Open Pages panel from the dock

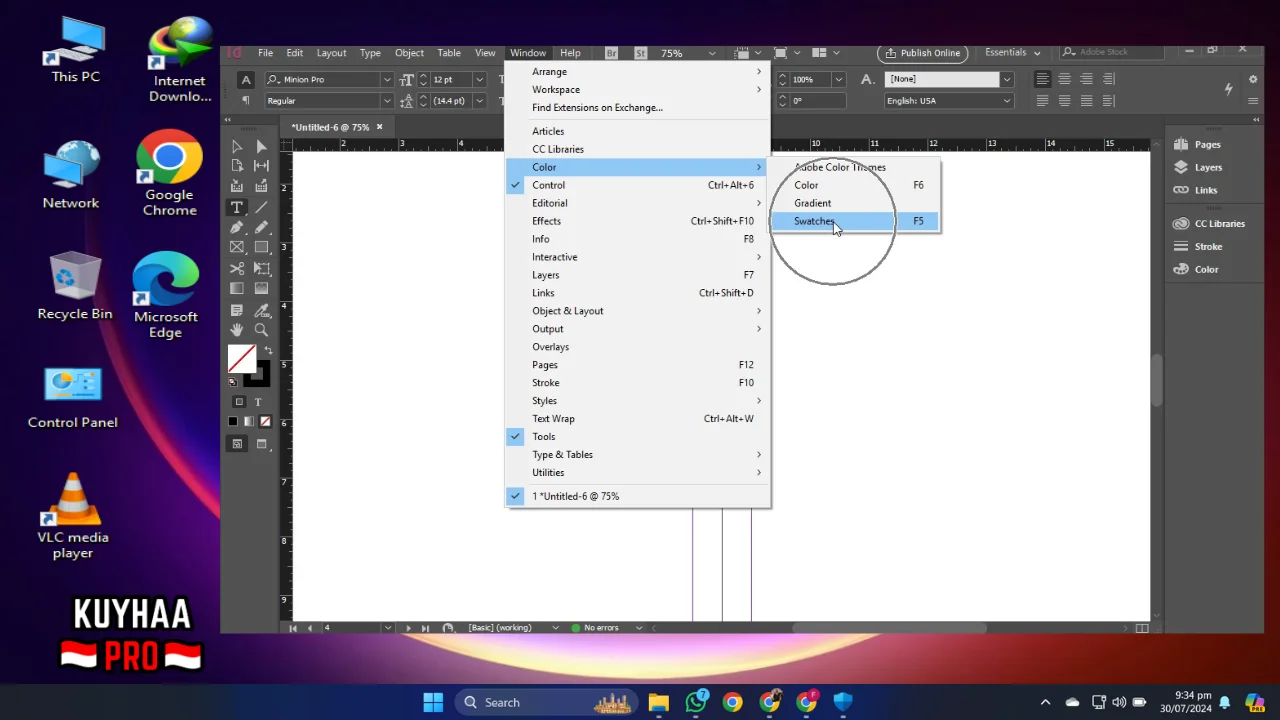tap(1198, 144)
